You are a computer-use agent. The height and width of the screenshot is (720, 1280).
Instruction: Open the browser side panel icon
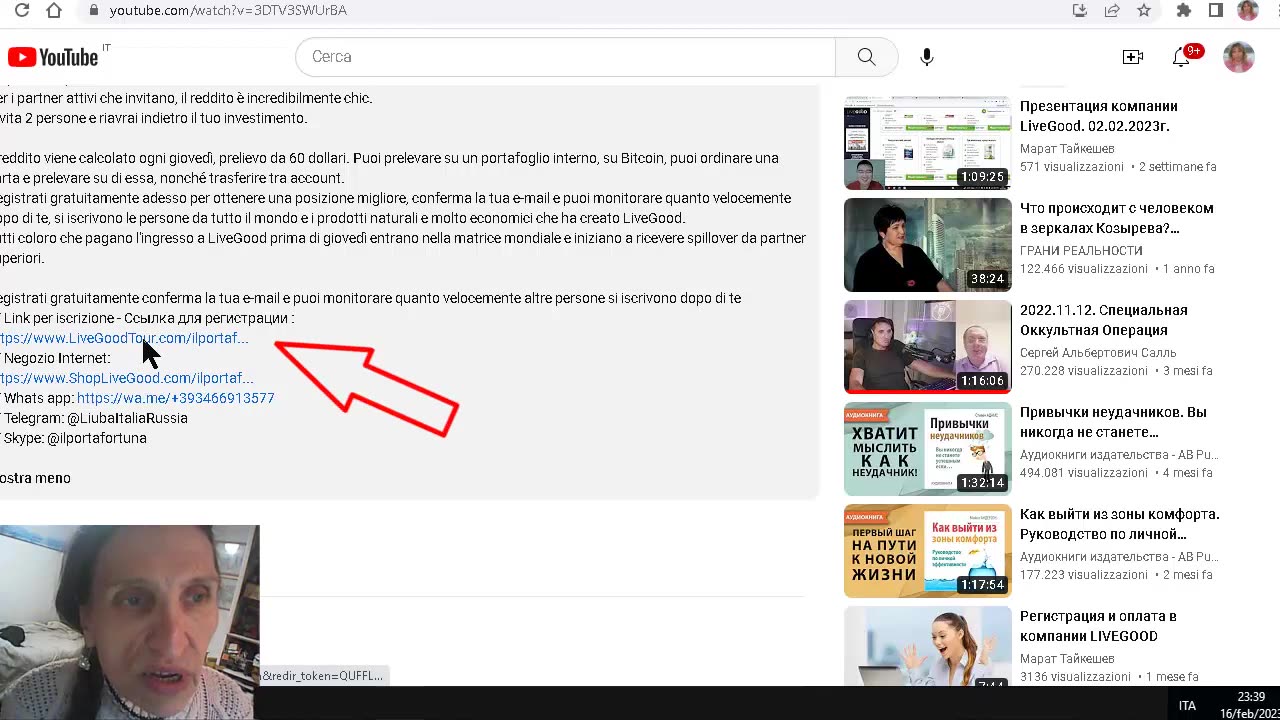click(1216, 10)
